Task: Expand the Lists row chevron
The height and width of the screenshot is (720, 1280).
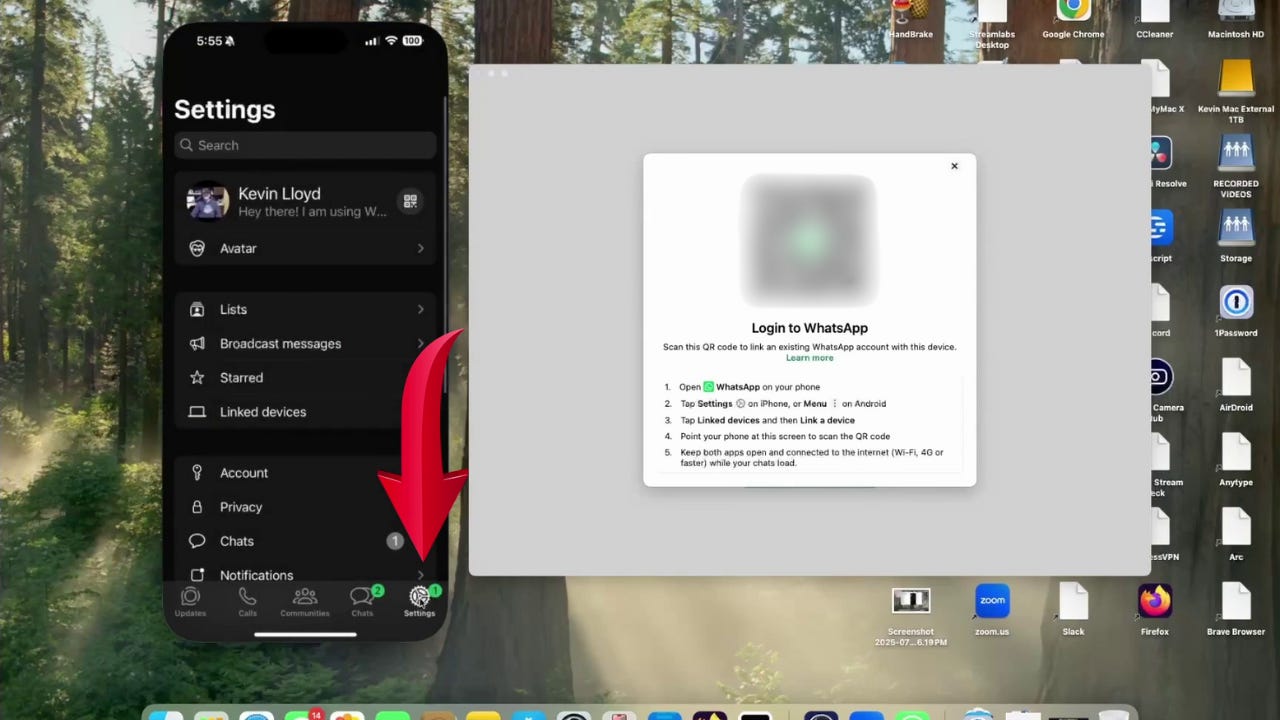Action: coord(420,310)
